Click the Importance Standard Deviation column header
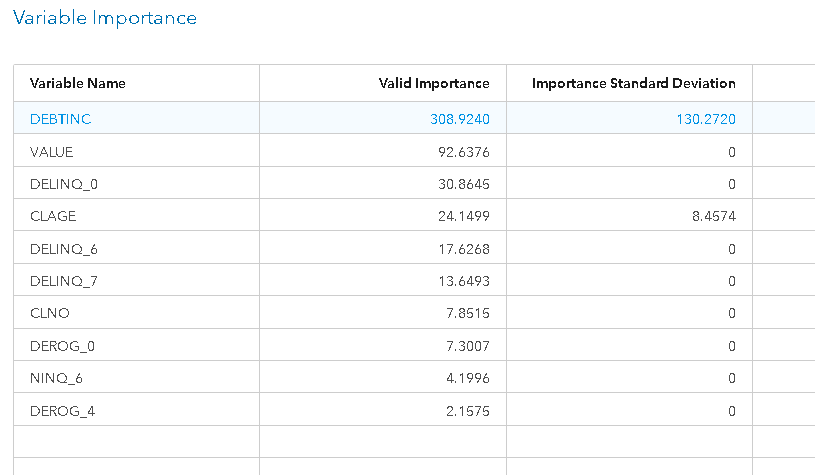This screenshot has width=815, height=475. pyautogui.click(x=633, y=83)
